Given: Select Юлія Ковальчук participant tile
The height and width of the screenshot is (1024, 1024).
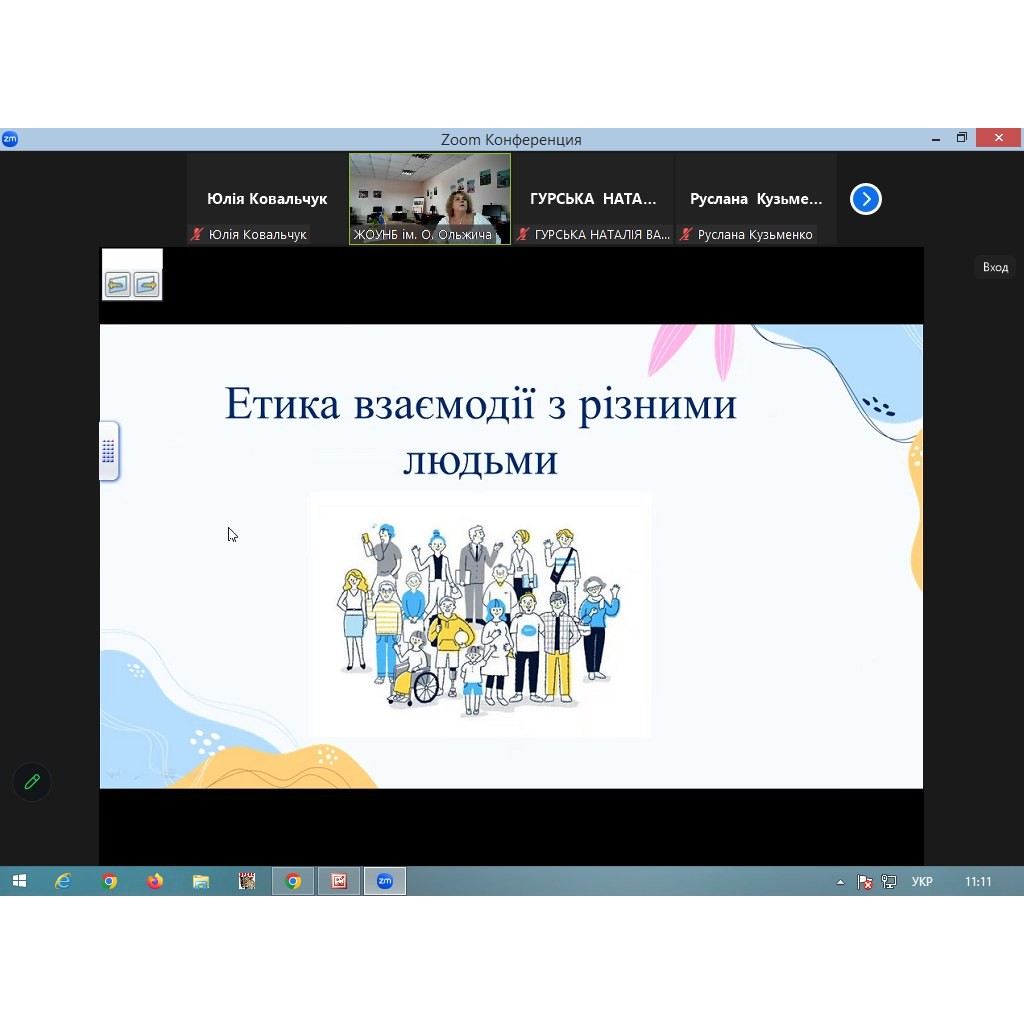Looking at the screenshot, I should 267,198.
